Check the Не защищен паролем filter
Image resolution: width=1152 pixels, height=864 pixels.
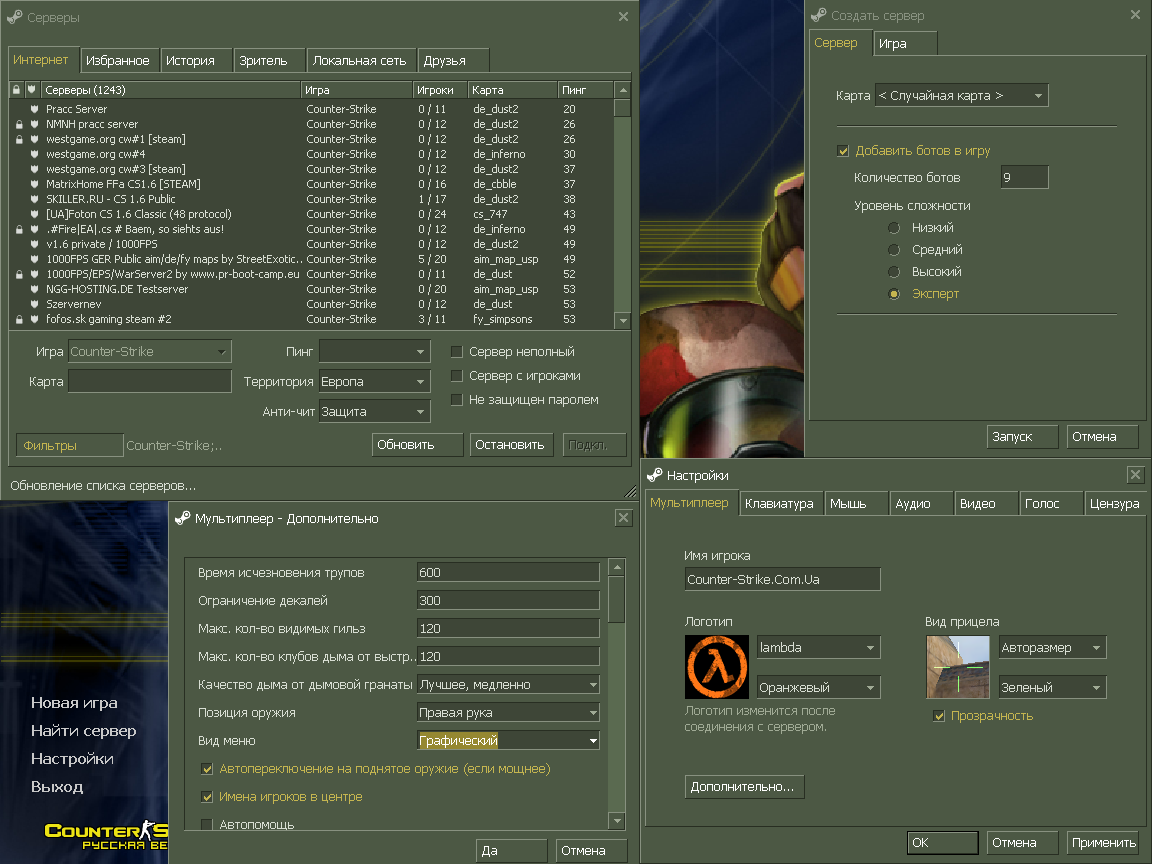click(x=456, y=400)
